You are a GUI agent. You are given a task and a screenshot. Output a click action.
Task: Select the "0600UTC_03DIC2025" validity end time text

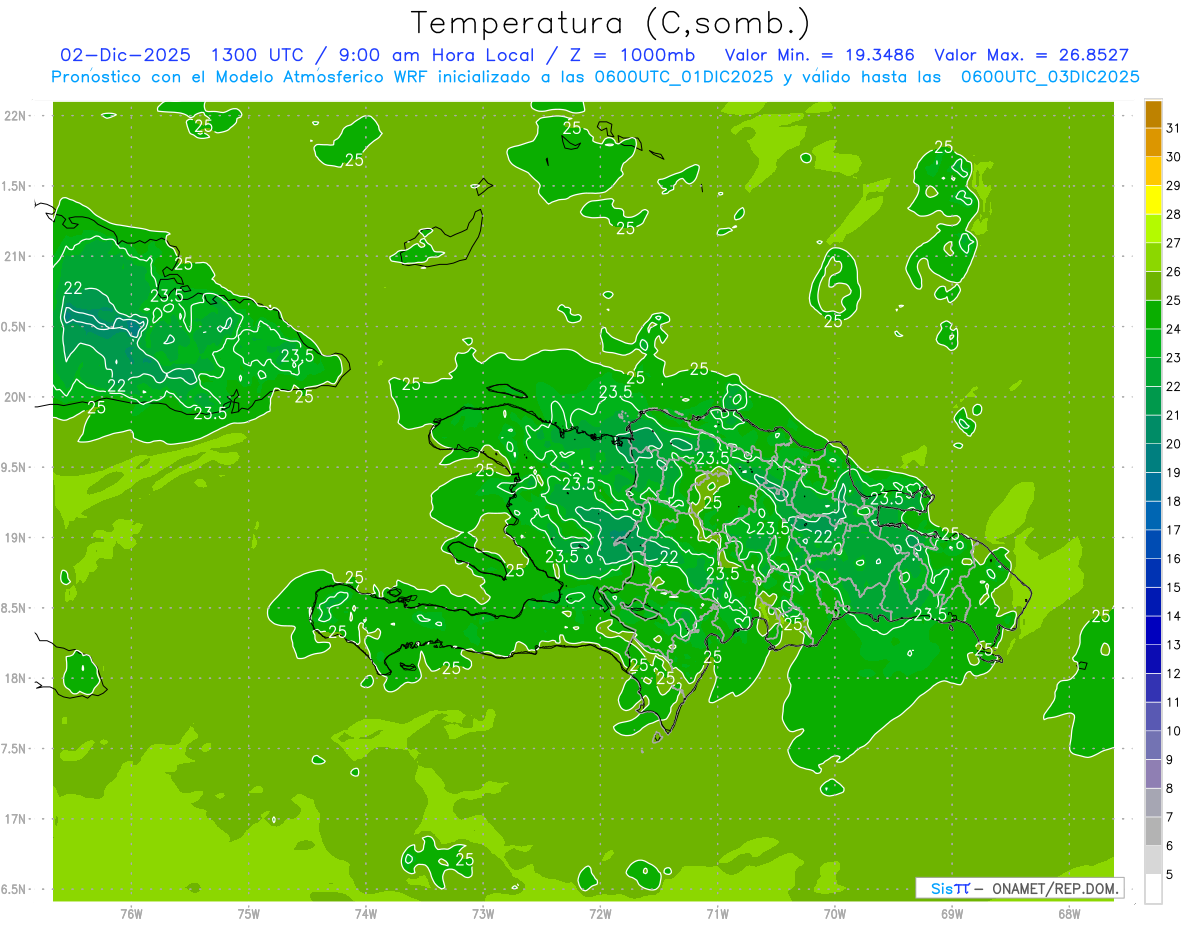point(1050,77)
